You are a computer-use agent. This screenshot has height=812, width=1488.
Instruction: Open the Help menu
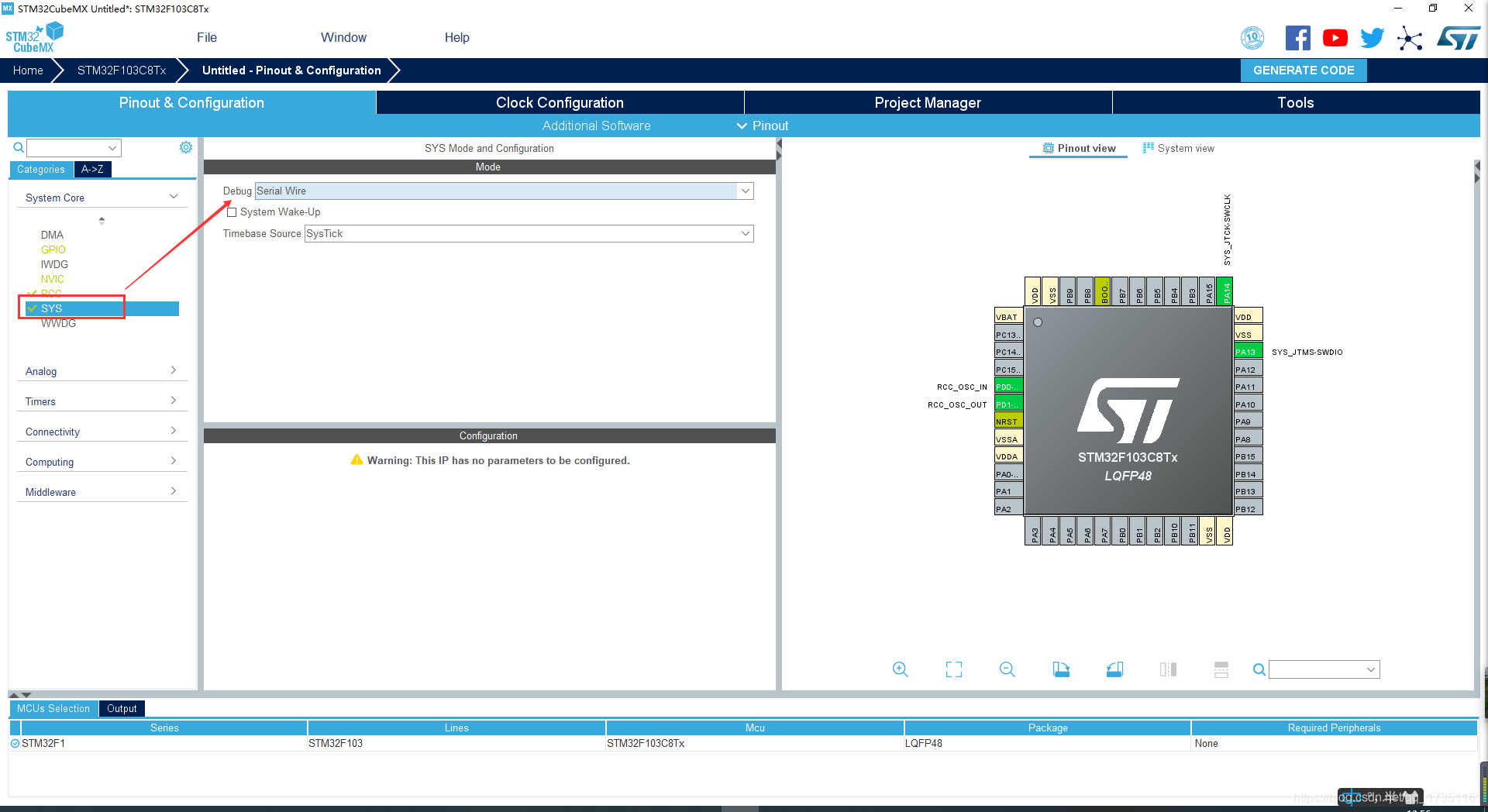(457, 37)
